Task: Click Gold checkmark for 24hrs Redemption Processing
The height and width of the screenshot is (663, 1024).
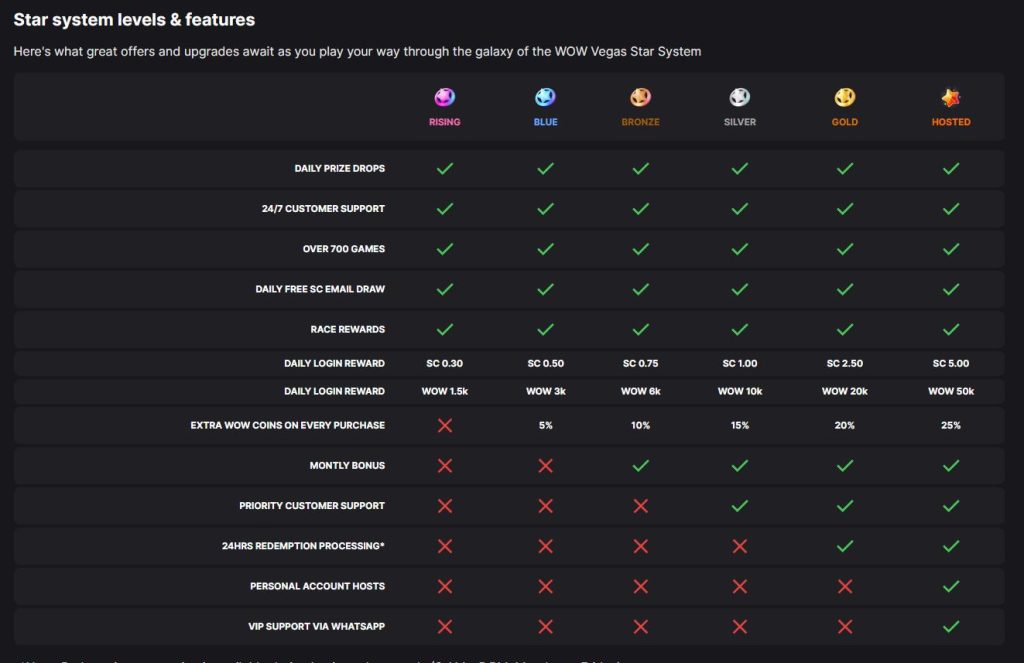Action: (845, 546)
